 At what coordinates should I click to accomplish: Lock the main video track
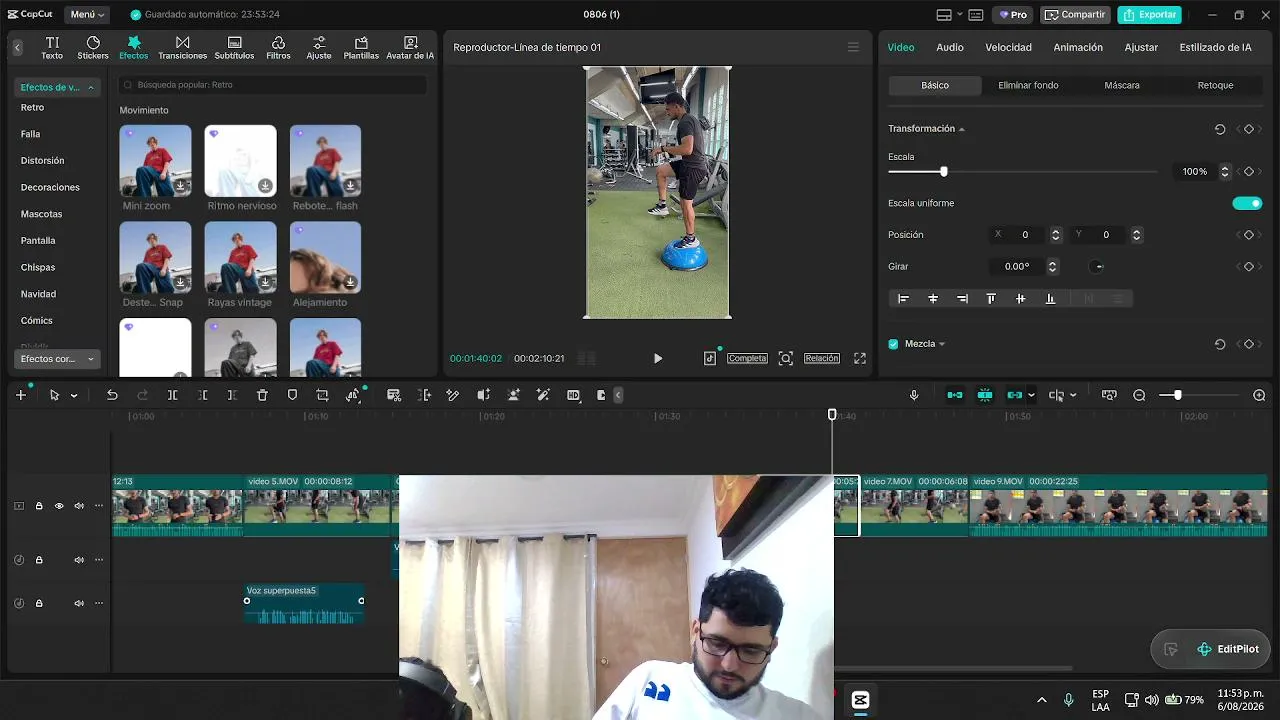coord(39,506)
